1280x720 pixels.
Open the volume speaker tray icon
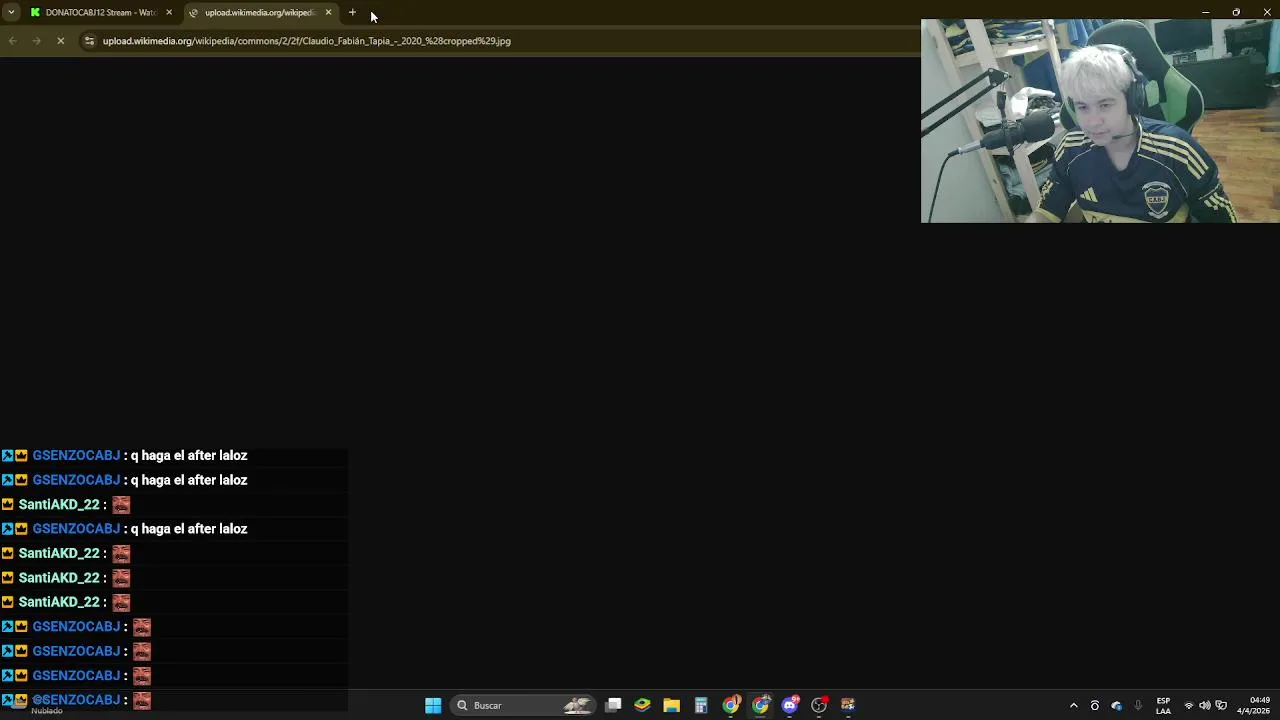[1205, 705]
